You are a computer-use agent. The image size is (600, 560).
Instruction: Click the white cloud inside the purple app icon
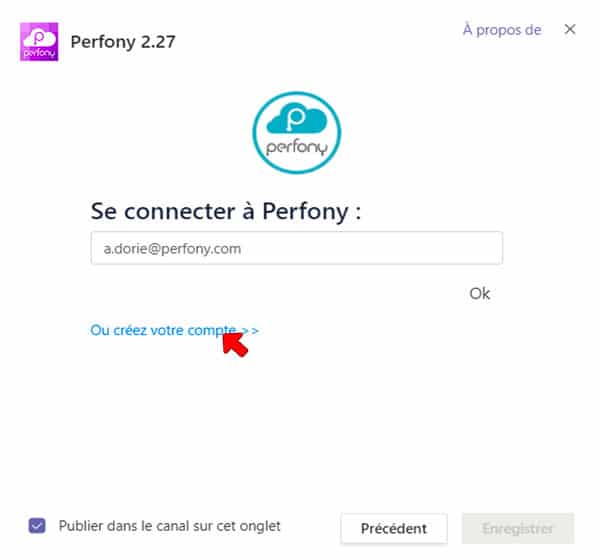(x=39, y=38)
